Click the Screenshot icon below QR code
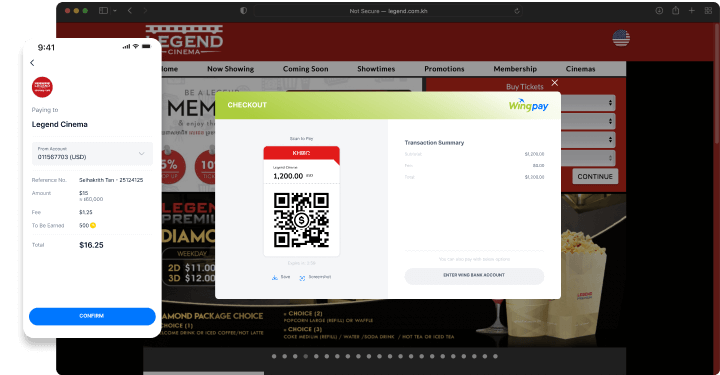This screenshot has width=720, height=375. [302, 278]
